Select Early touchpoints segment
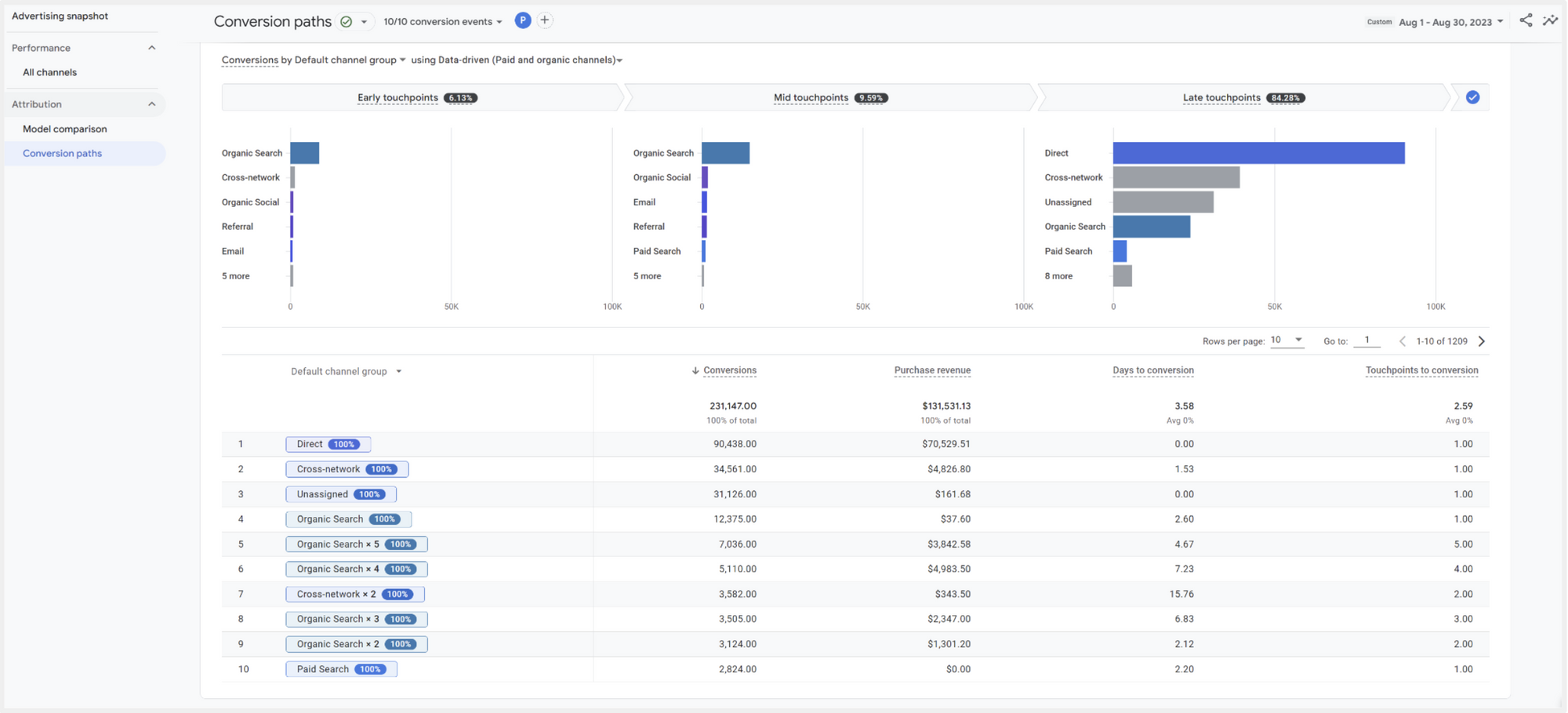1568x713 pixels. [418, 97]
